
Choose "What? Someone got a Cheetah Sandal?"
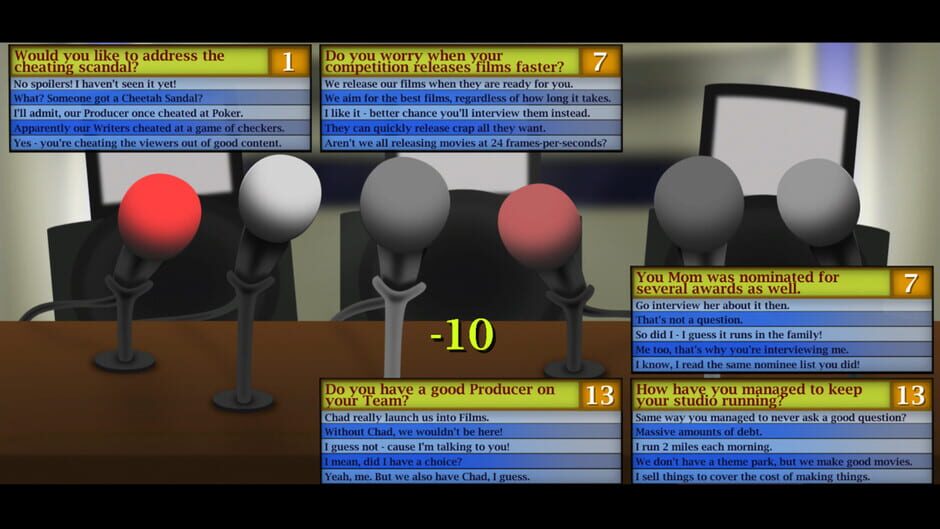click(x=160, y=98)
